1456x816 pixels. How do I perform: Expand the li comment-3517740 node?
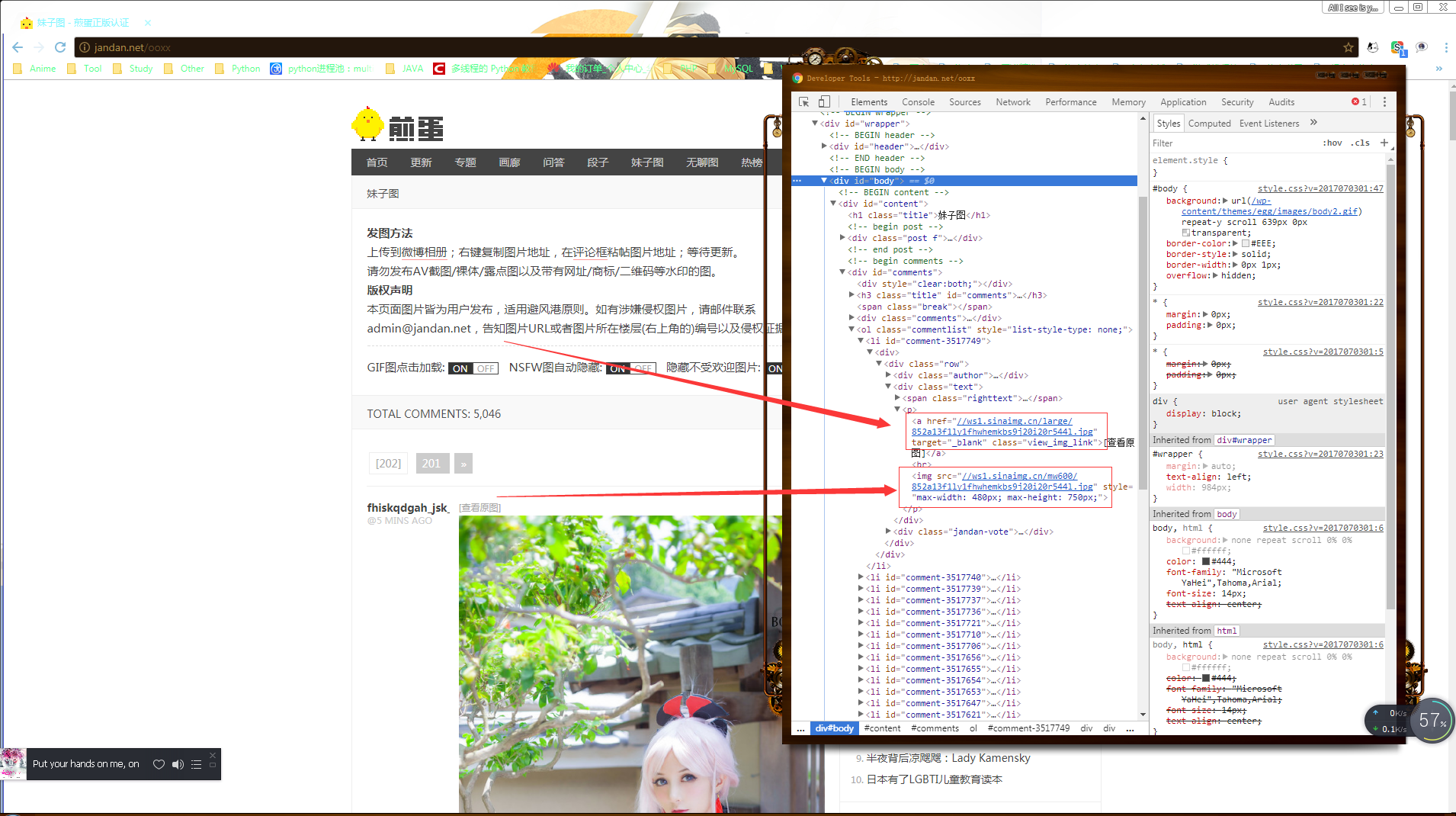861,577
